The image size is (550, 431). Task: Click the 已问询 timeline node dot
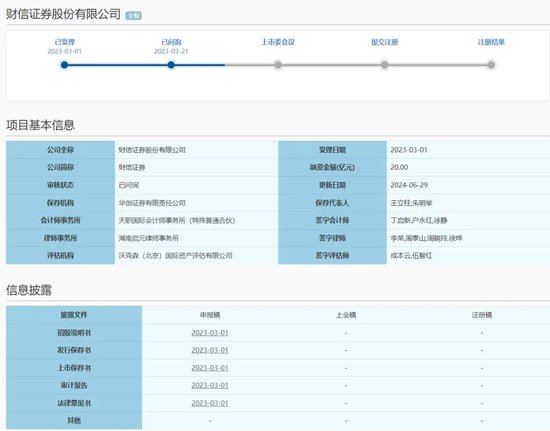(171, 65)
